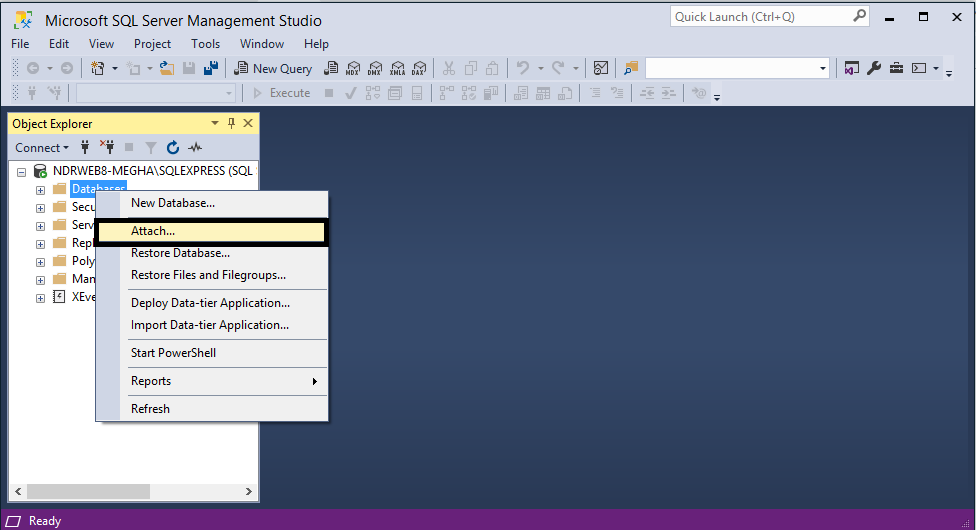Click the DAX query icon
This screenshot has height=530, width=976.
pos(420,69)
